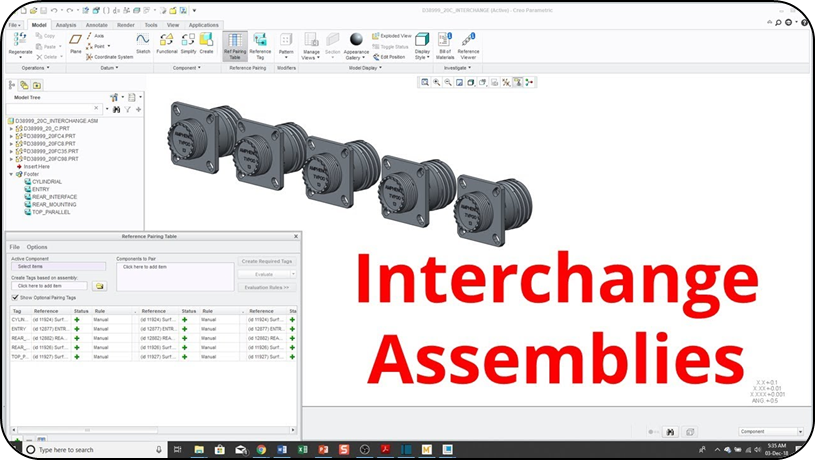Click the ENTRY row in pairing table
815x460 pixels.
[x=153, y=329]
